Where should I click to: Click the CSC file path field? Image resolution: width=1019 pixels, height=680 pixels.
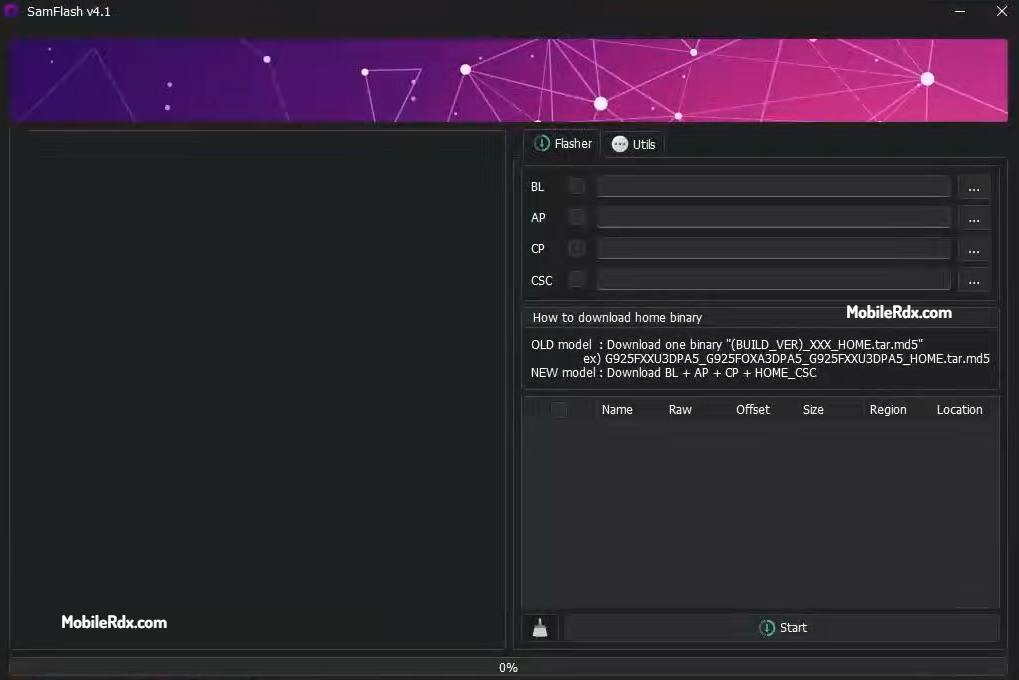(773, 280)
